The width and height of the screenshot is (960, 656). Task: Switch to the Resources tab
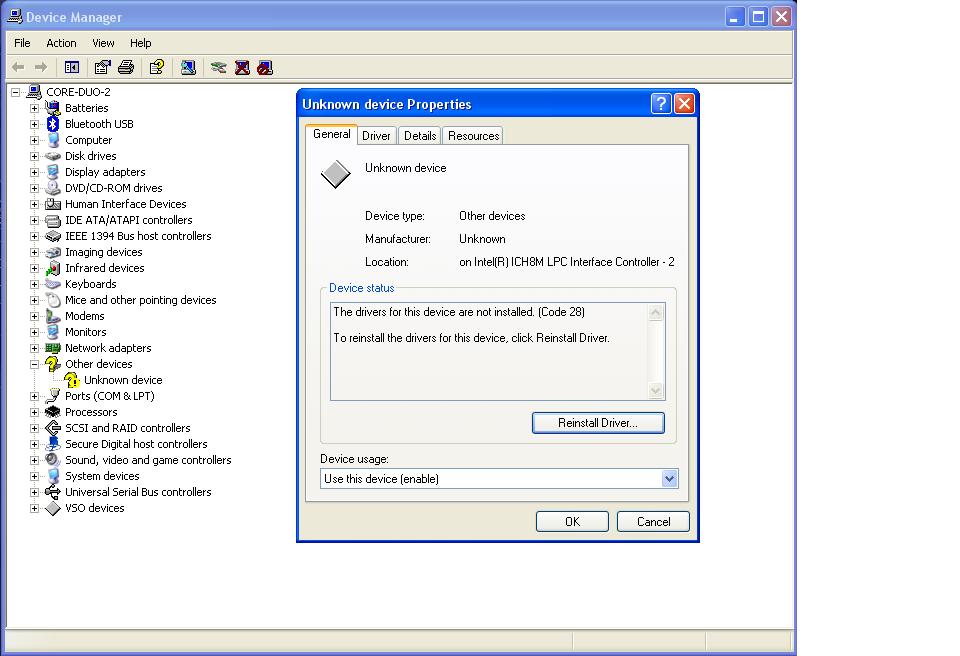[473, 136]
